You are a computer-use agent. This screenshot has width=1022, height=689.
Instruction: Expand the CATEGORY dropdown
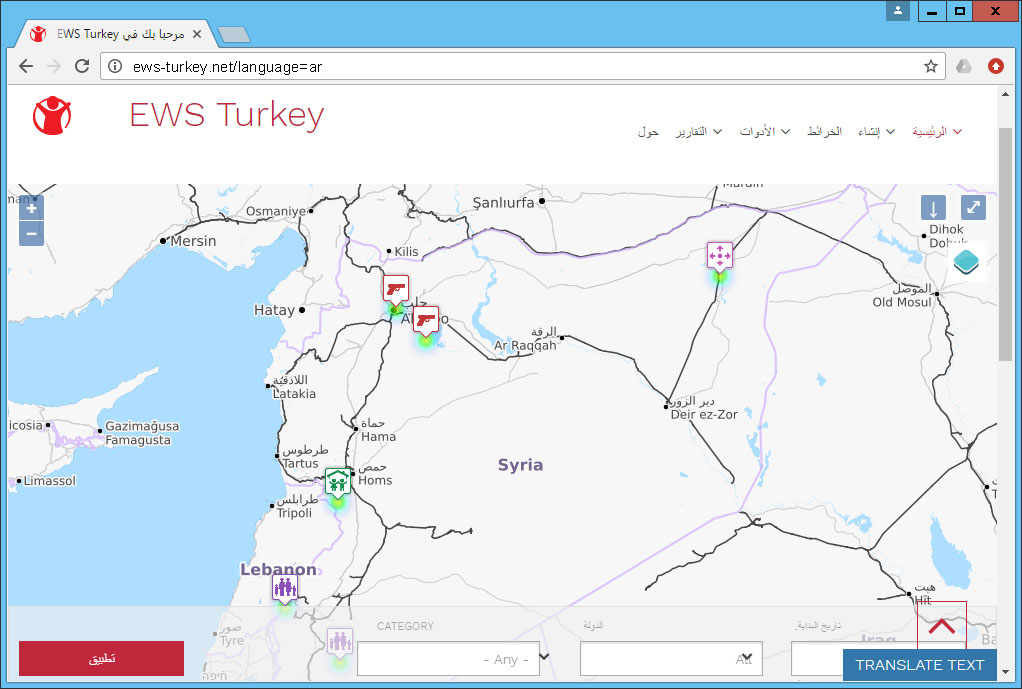point(448,659)
